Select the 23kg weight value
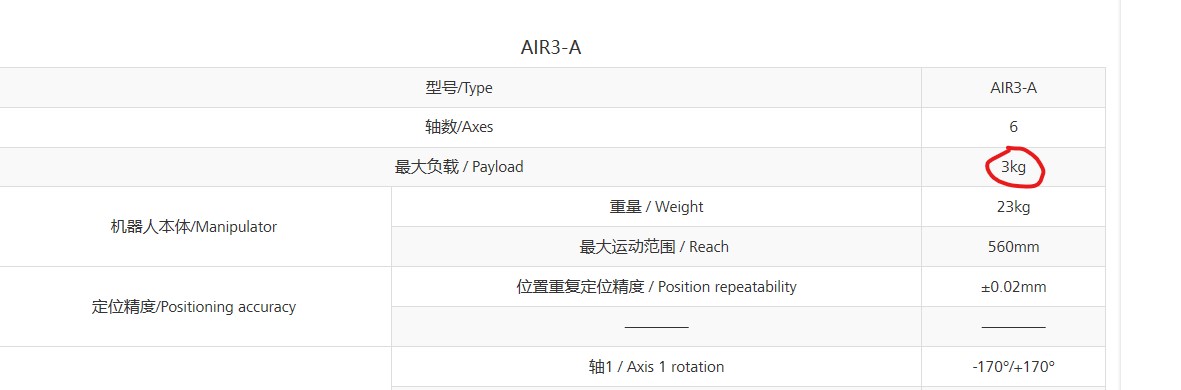Image resolution: width=1181 pixels, height=390 pixels. pyautogui.click(x=1013, y=207)
